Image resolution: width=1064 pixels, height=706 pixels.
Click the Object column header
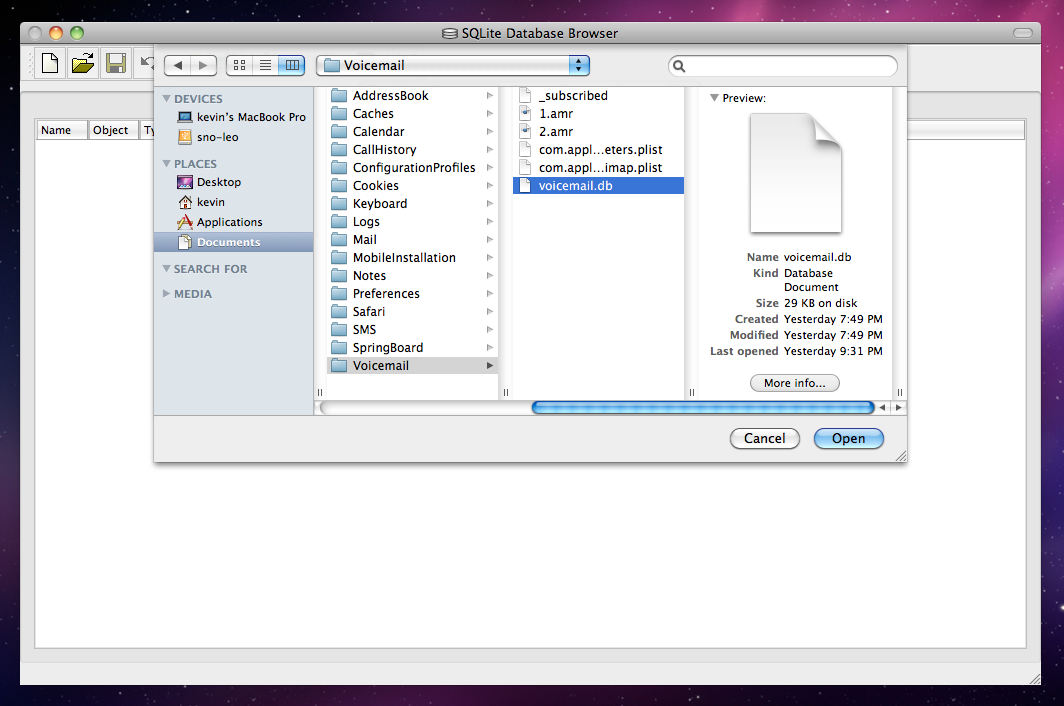click(113, 130)
